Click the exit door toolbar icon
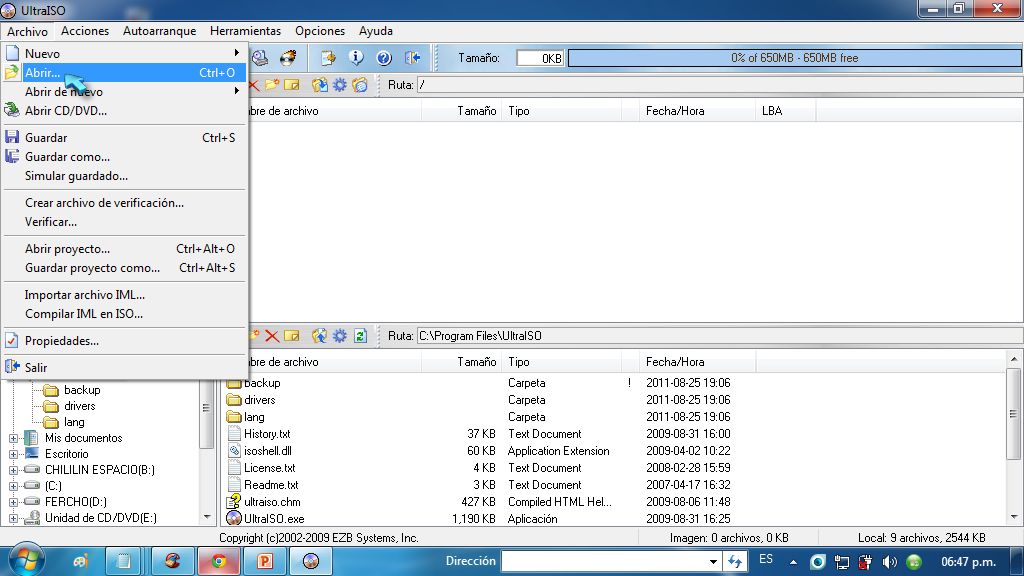1024x576 pixels. coord(412,58)
